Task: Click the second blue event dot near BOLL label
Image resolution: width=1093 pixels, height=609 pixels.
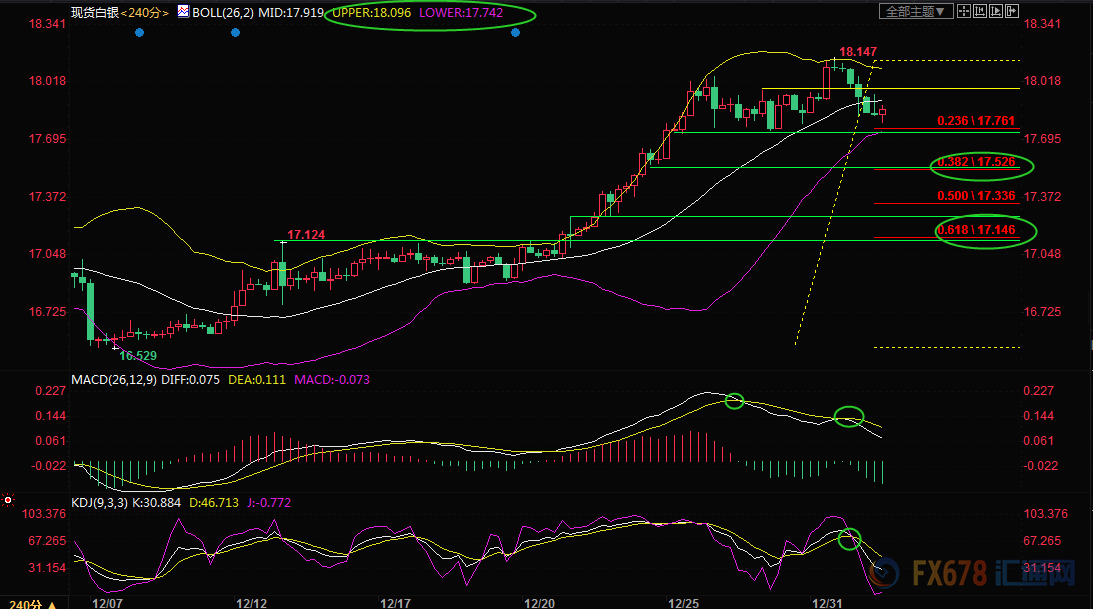Action: (x=236, y=33)
